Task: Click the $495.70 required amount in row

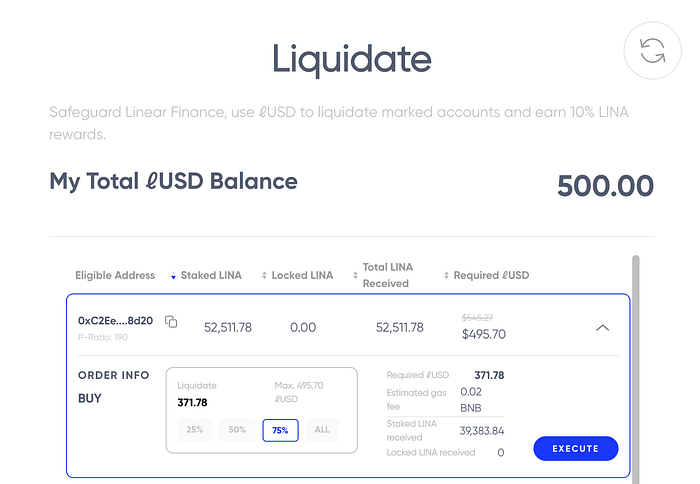Action: click(x=483, y=334)
